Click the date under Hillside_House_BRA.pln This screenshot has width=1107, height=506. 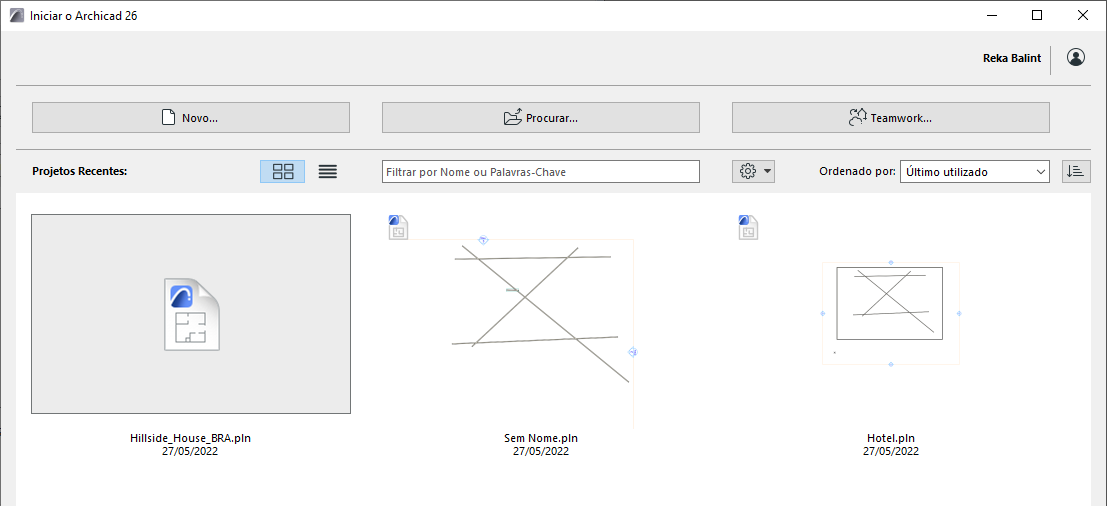(x=191, y=451)
